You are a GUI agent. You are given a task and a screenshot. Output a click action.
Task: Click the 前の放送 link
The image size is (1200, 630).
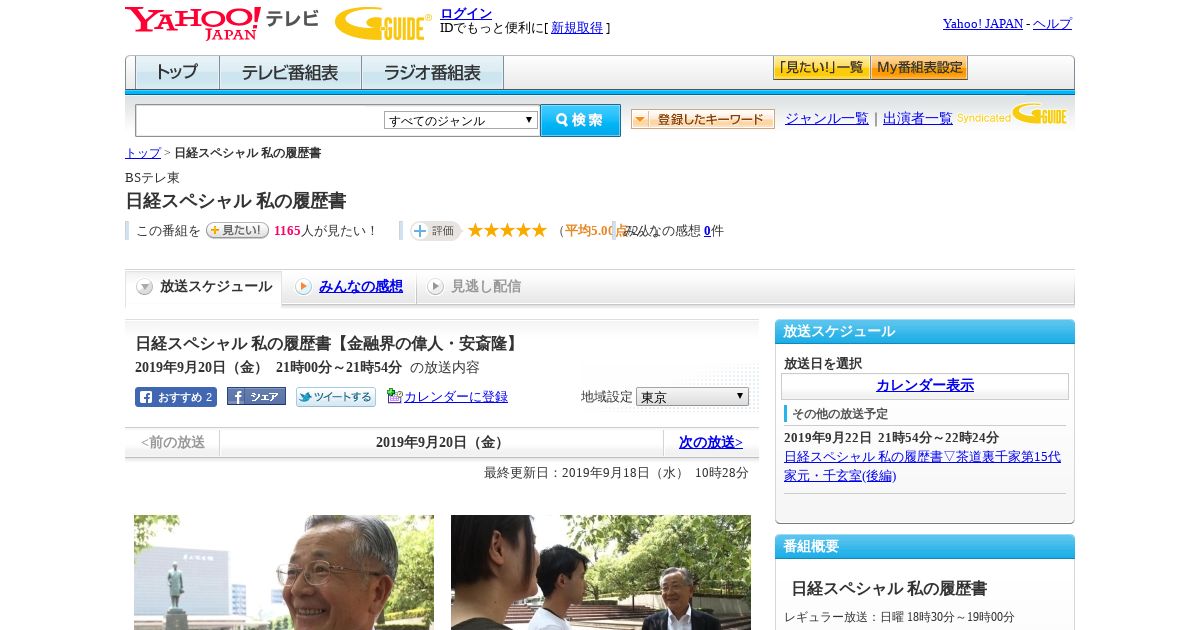click(x=173, y=442)
